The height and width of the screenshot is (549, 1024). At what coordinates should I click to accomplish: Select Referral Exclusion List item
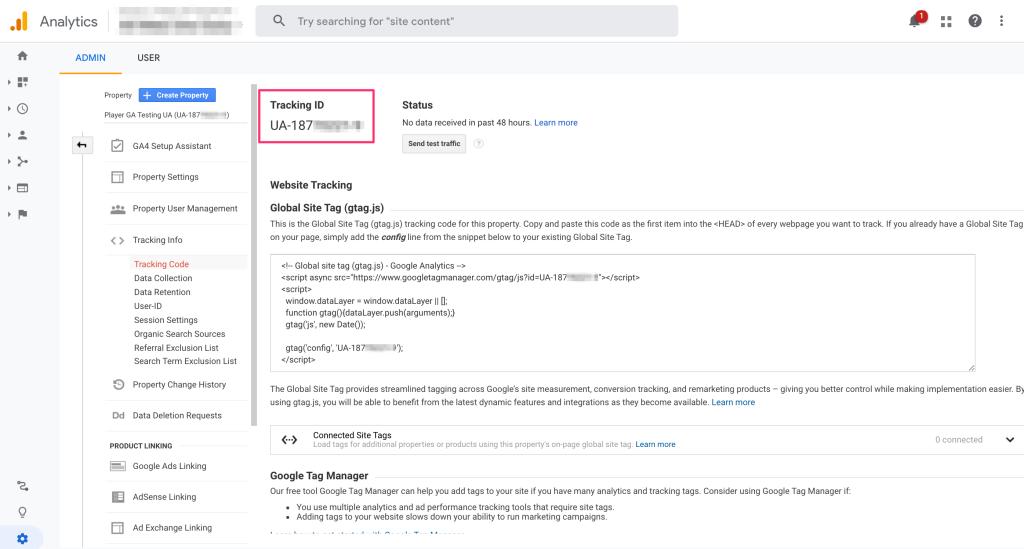(x=176, y=348)
